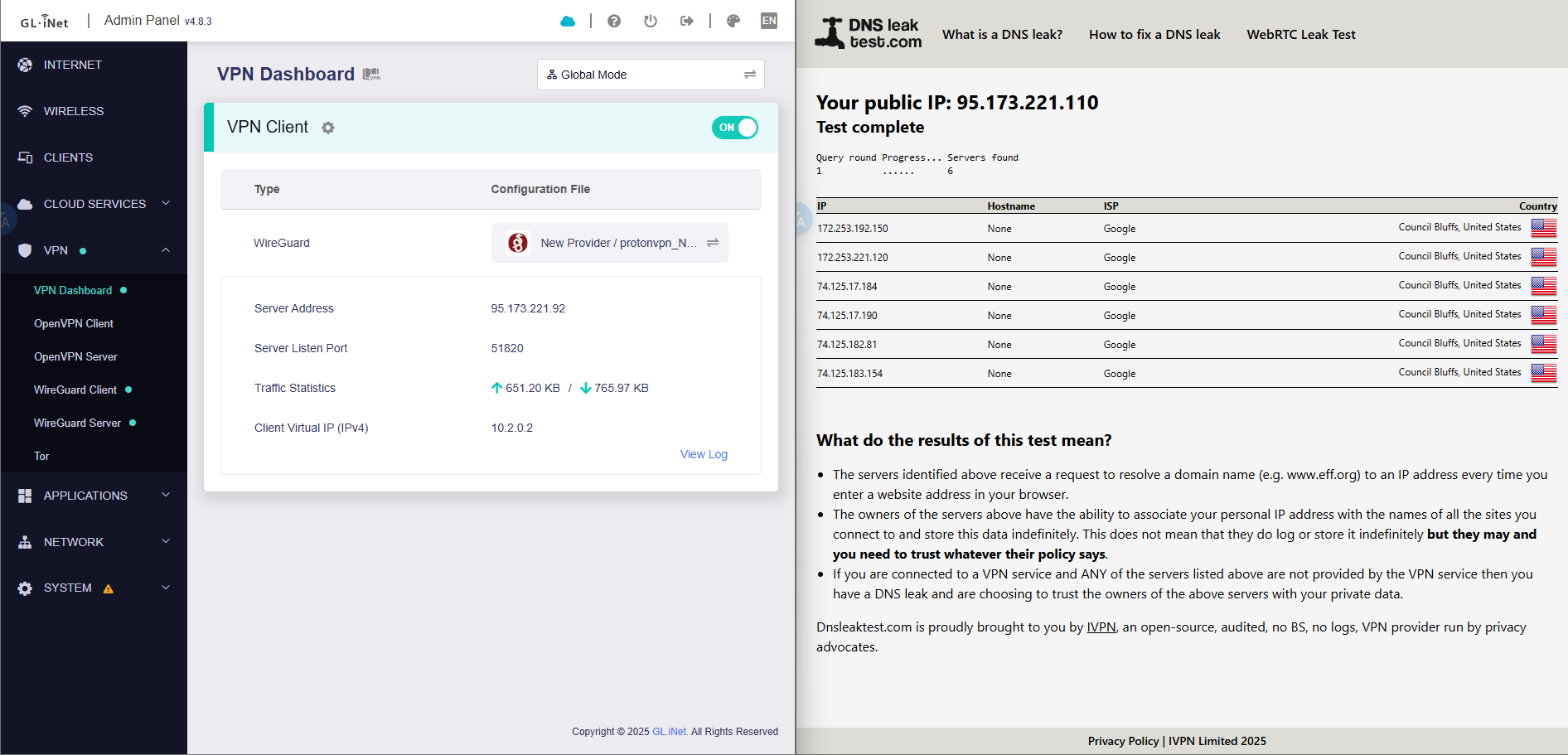Click the VPN Dashboard guide icon
Viewport: 1568px width, 755px height.
tap(371, 75)
